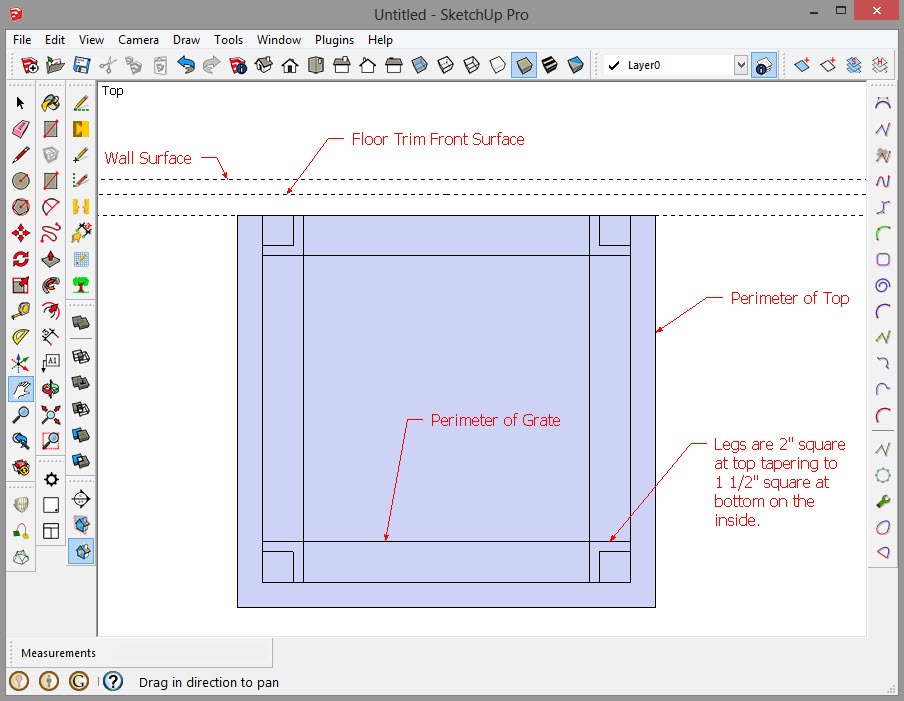Activate the Tape Measure tool

click(20, 311)
